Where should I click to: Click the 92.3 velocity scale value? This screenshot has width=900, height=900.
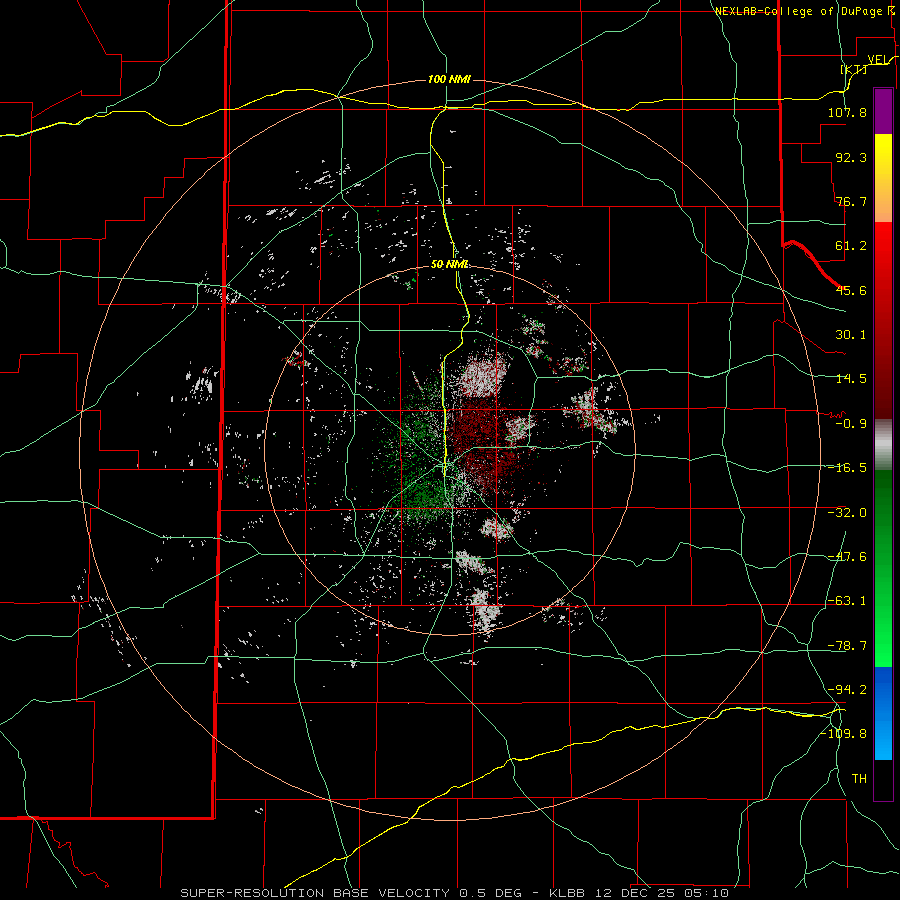pos(851,157)
